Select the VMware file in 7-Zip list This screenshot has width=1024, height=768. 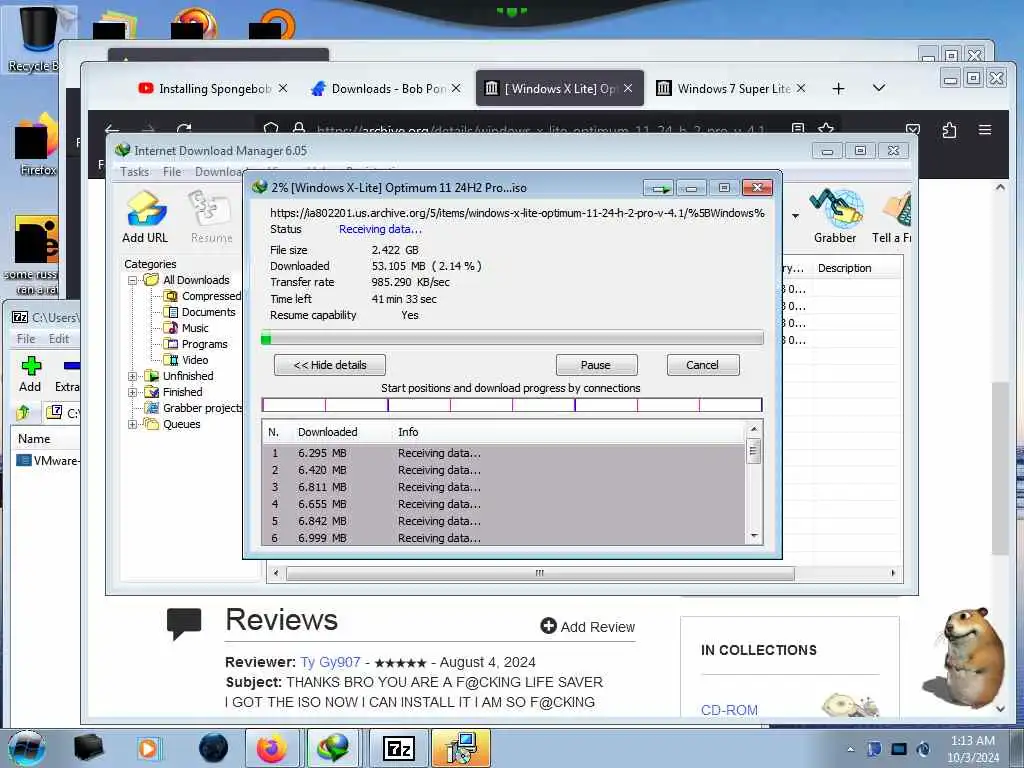(47, 460)
